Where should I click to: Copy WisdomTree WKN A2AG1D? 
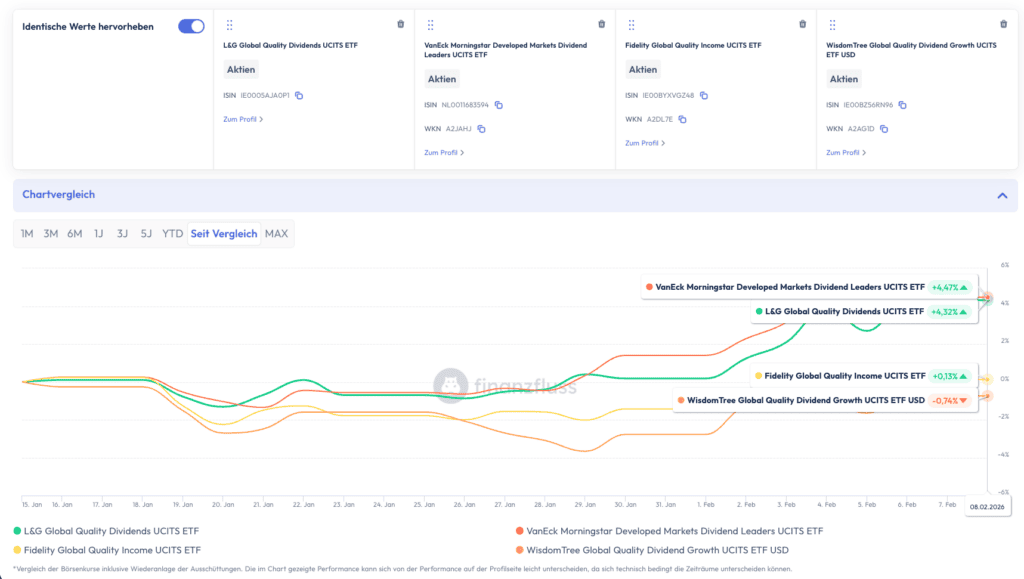pyautogui.click(x=885, y=129)
